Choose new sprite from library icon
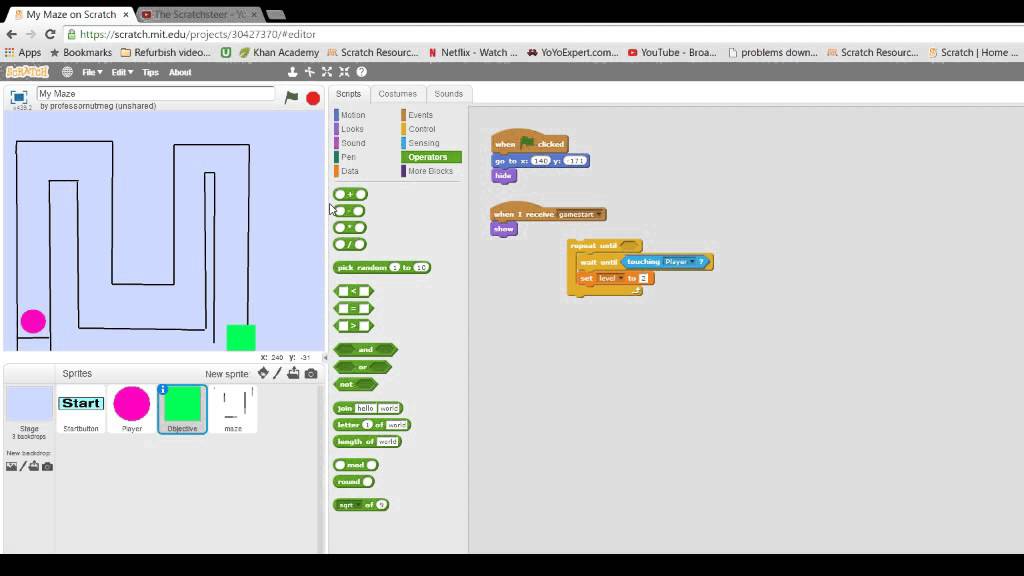This screenshot has height=576, width=1024. pos(263,373)
